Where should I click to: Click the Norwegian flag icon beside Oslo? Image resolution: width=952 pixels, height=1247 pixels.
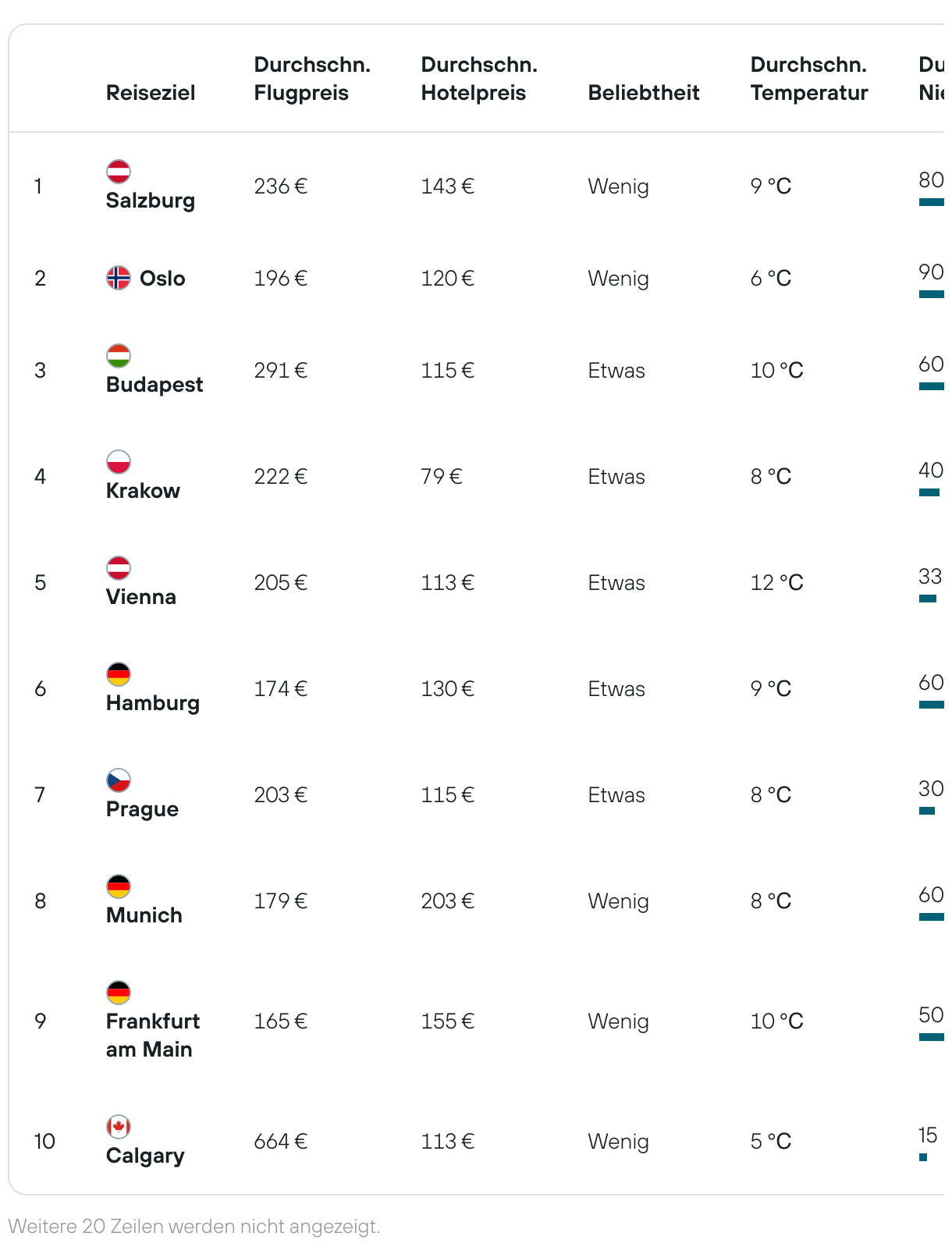[119, 278]
